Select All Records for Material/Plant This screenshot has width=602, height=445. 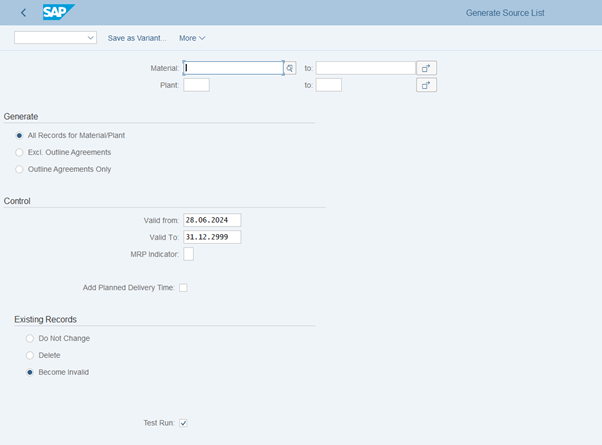19,135
